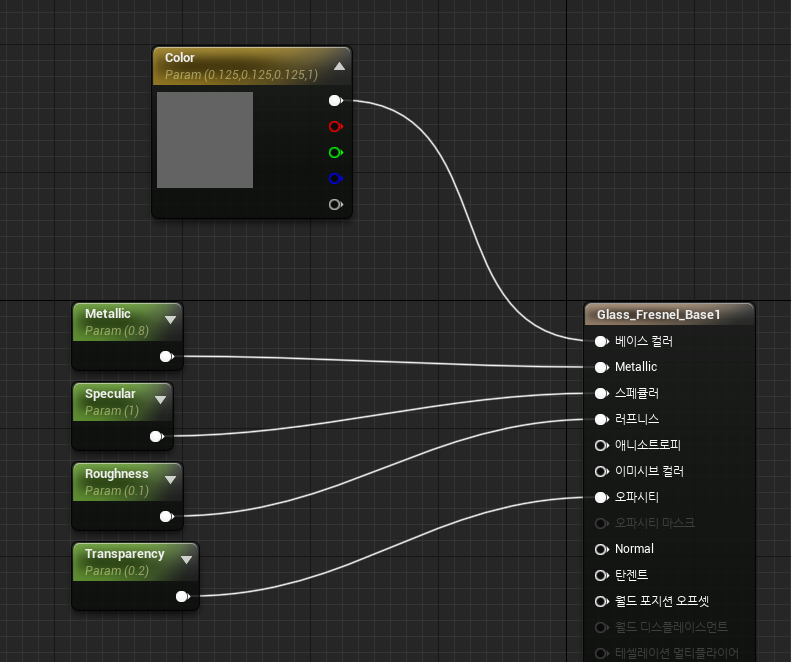Click the 베이스 컬러 input pin
The width and height of the screenshot is (791, 662).
(x=601, y=342)
